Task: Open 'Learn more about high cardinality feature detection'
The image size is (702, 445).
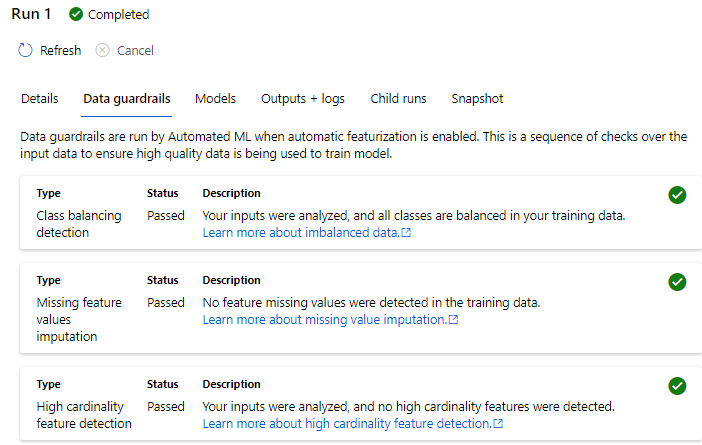Action: (x=346, y=424)
